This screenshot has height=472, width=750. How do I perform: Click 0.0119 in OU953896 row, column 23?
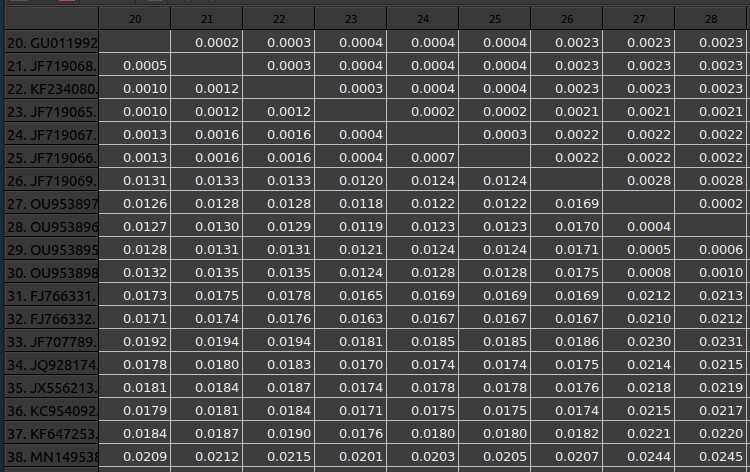(x=351, y=226)
